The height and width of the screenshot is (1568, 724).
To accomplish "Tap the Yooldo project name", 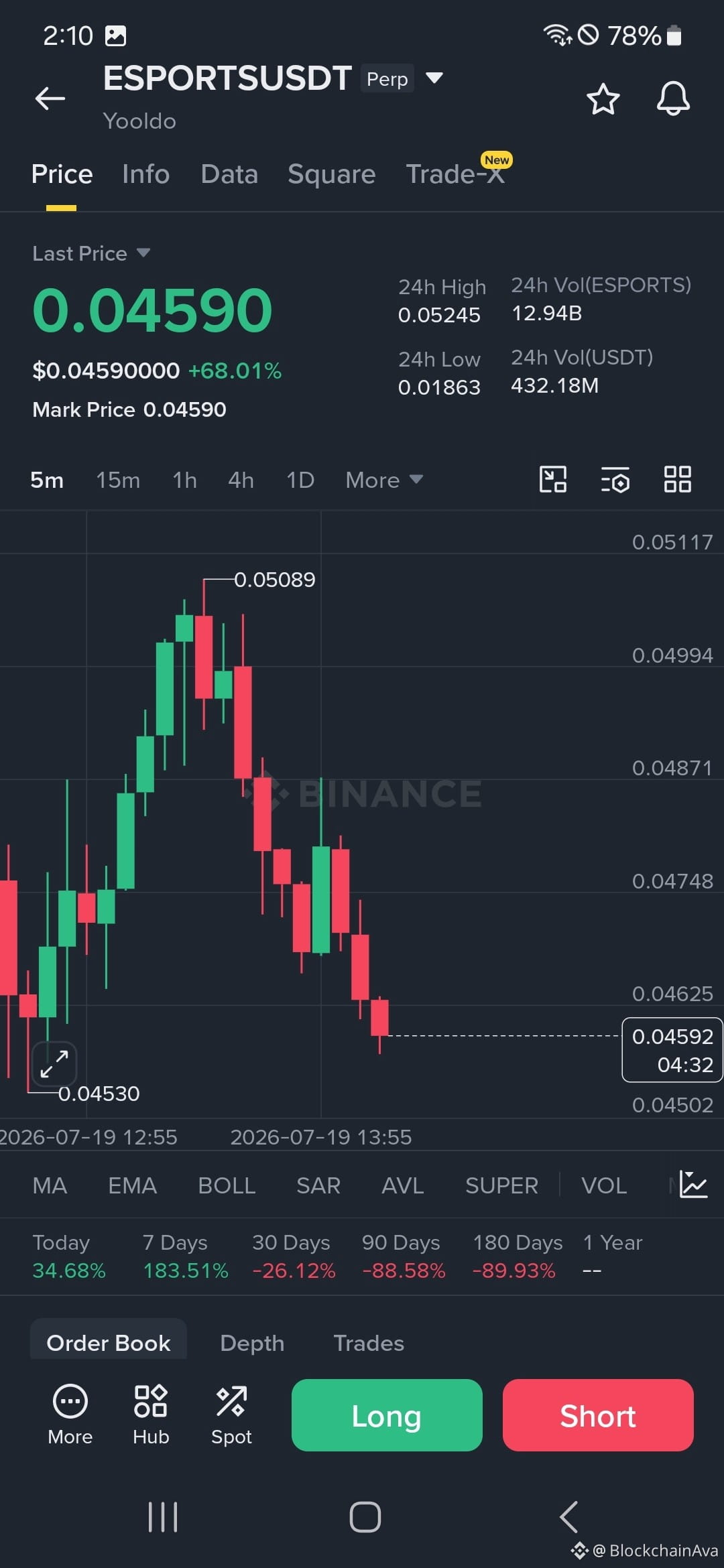I will [139, 121].
